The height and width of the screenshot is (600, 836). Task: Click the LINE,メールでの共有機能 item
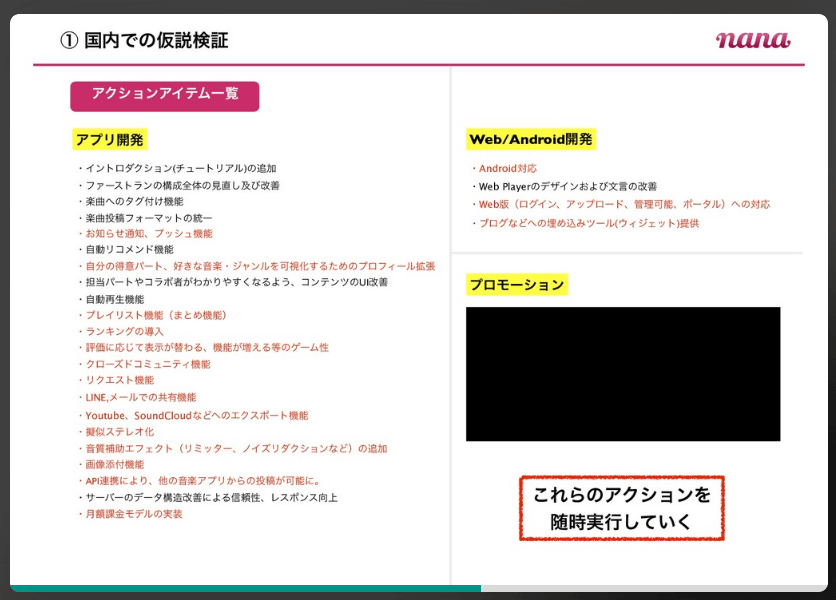(140, 397)
